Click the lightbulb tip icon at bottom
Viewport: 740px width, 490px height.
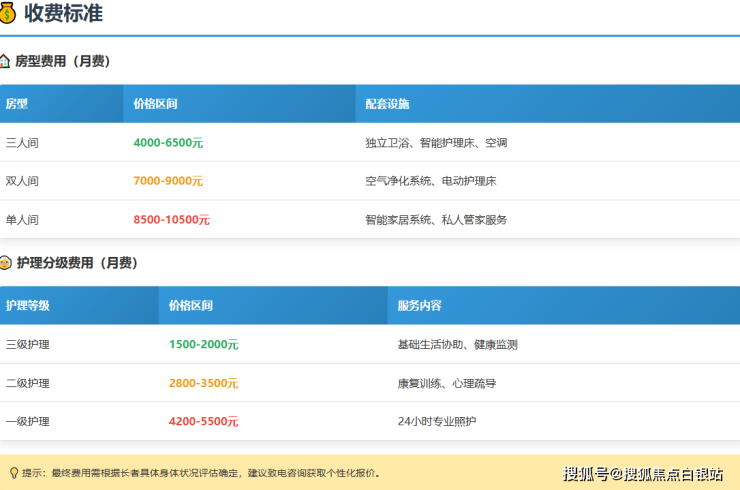point(13,473)
